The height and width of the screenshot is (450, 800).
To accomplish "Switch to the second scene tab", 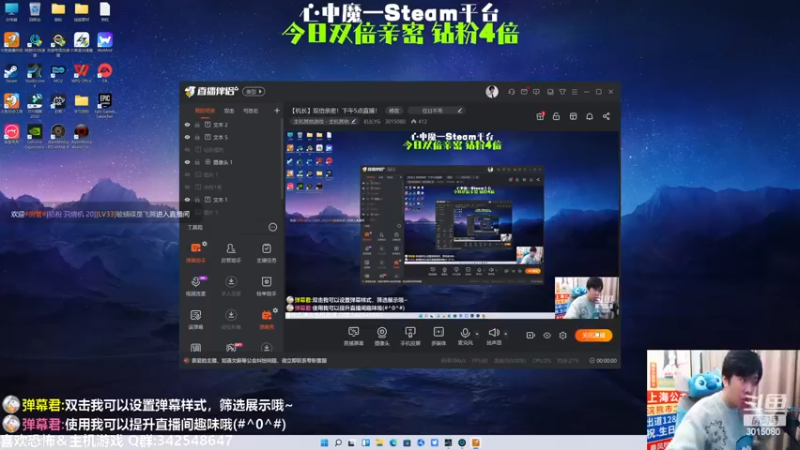I will coord(229,111).
